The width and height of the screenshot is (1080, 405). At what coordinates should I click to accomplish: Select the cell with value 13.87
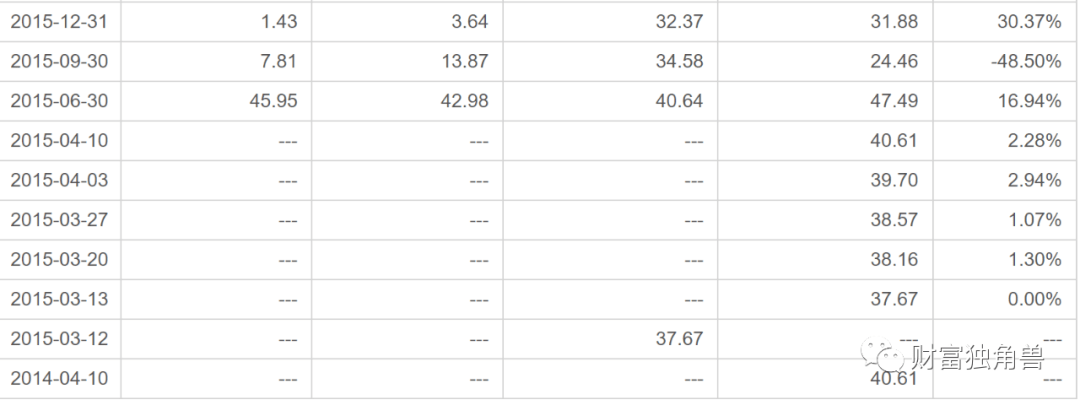click(464, 61)
